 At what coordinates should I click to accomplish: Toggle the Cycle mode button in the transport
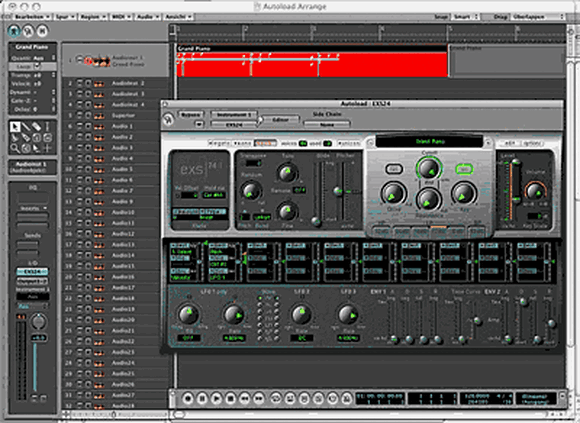pyautogui.click(x=276, y=399)
